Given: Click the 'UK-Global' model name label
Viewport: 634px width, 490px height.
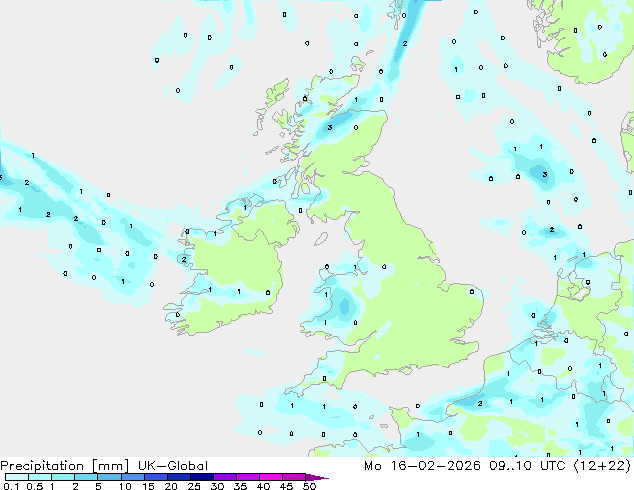Looking at the screenshot, I should (x=173, y=466).
